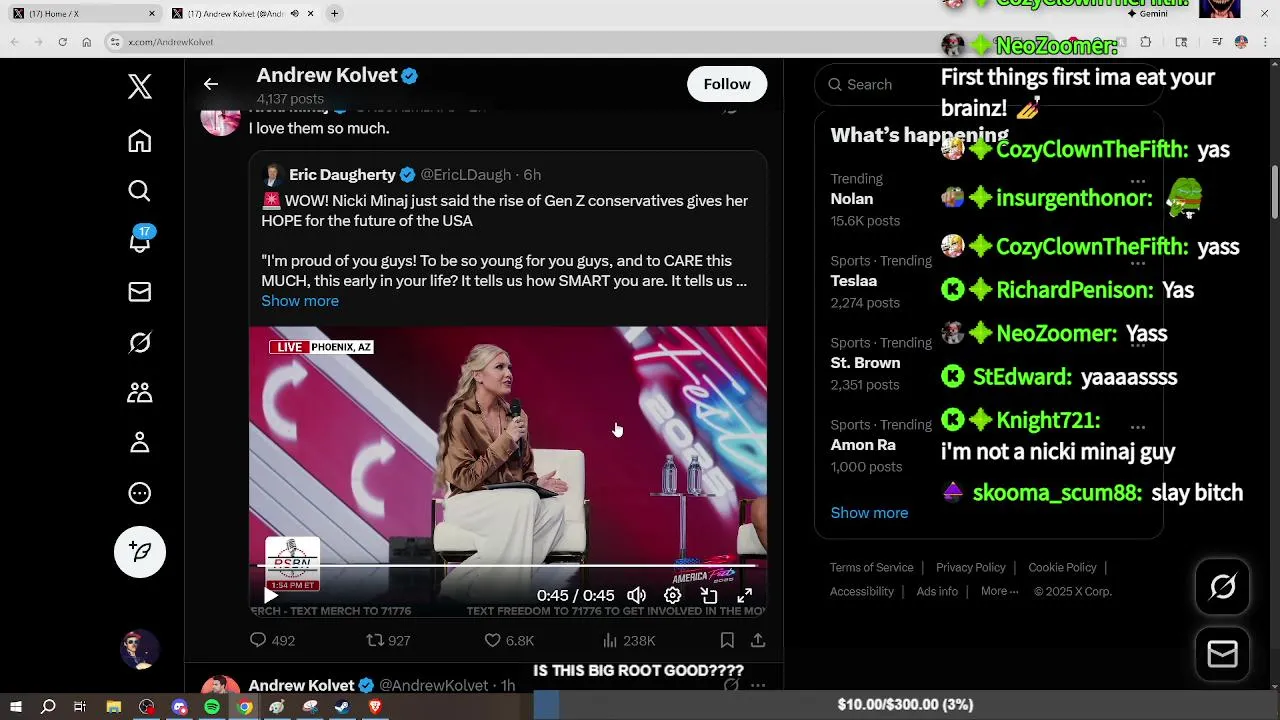Image resolution: width=1280 pixels, height=720 pixels.
Task: Click the compose Post feather button
Action: [140, 552]
